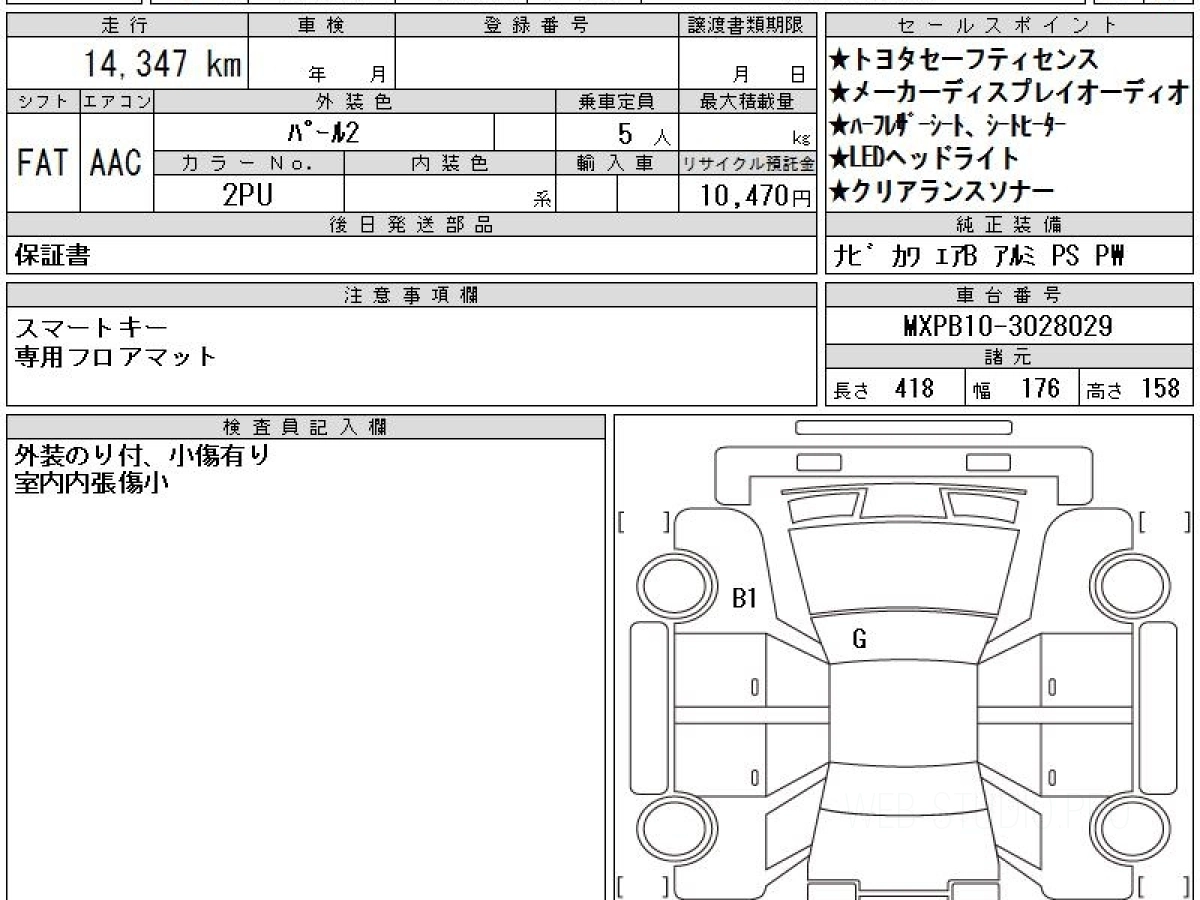Click the シフト header cell
Screen dimensions: 1200x900
coord(42,102)
